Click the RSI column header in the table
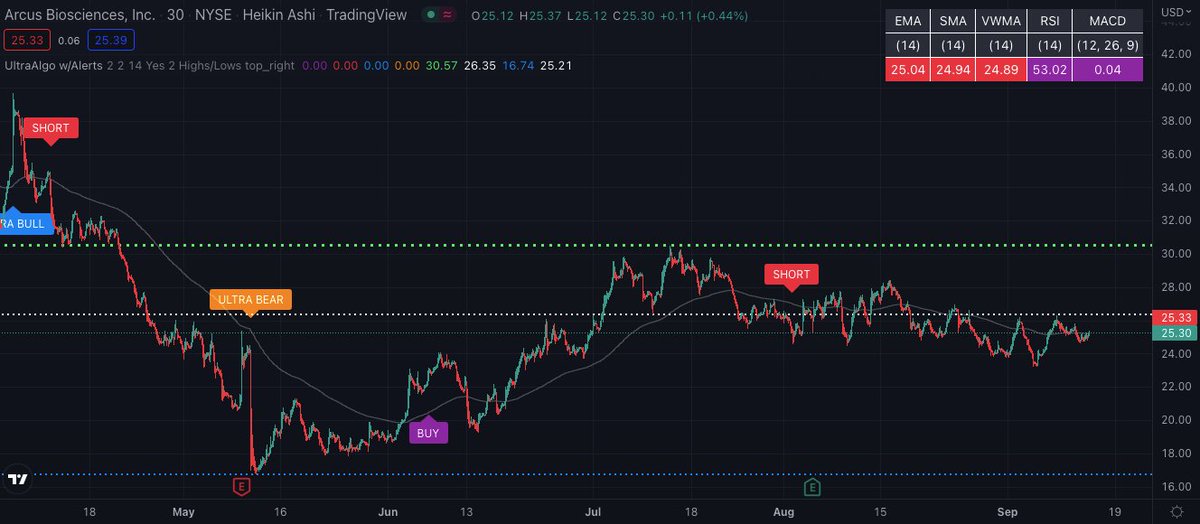The image size is (1200, 524). (x=1048, y=22)
